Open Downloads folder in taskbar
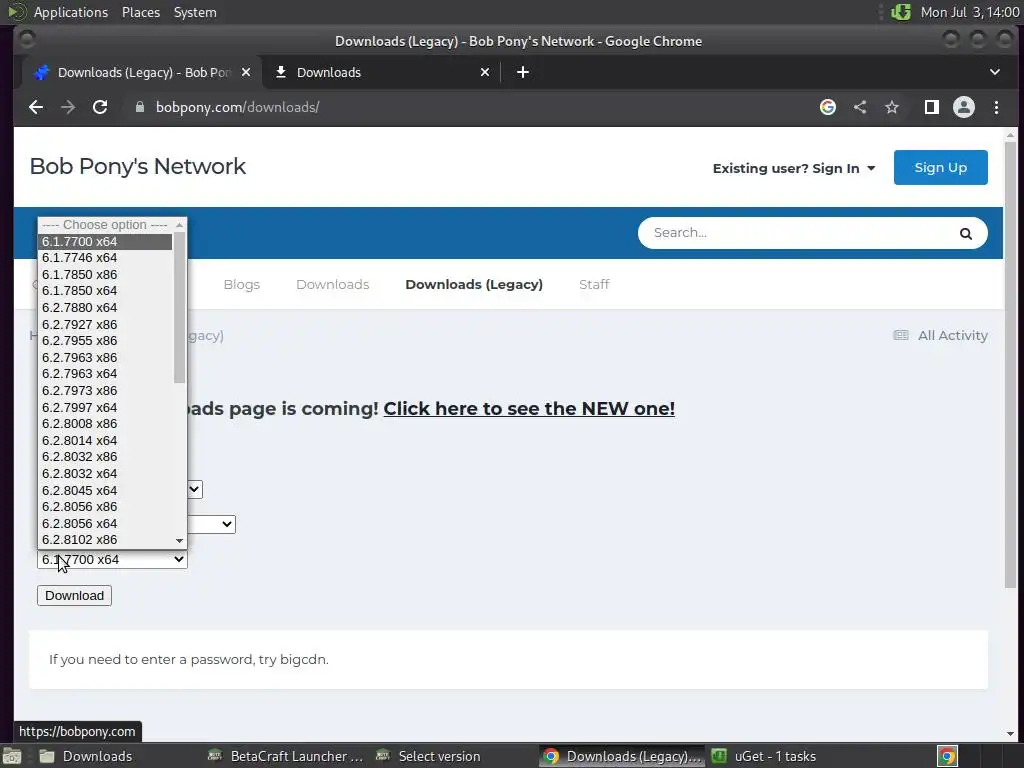1024x768 pixels. 86,756
